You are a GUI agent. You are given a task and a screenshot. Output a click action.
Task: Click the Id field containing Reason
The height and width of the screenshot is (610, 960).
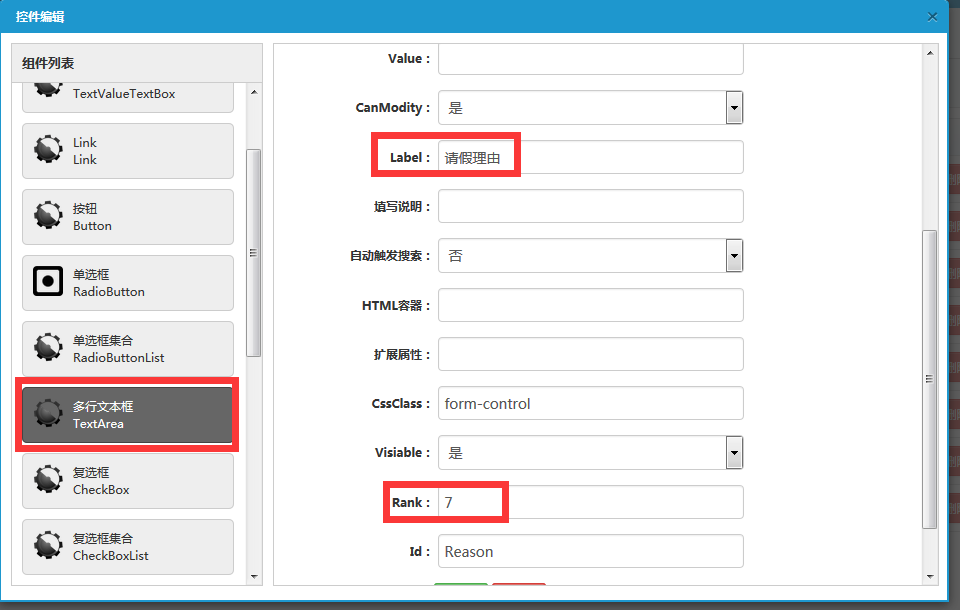pos(591,551)
